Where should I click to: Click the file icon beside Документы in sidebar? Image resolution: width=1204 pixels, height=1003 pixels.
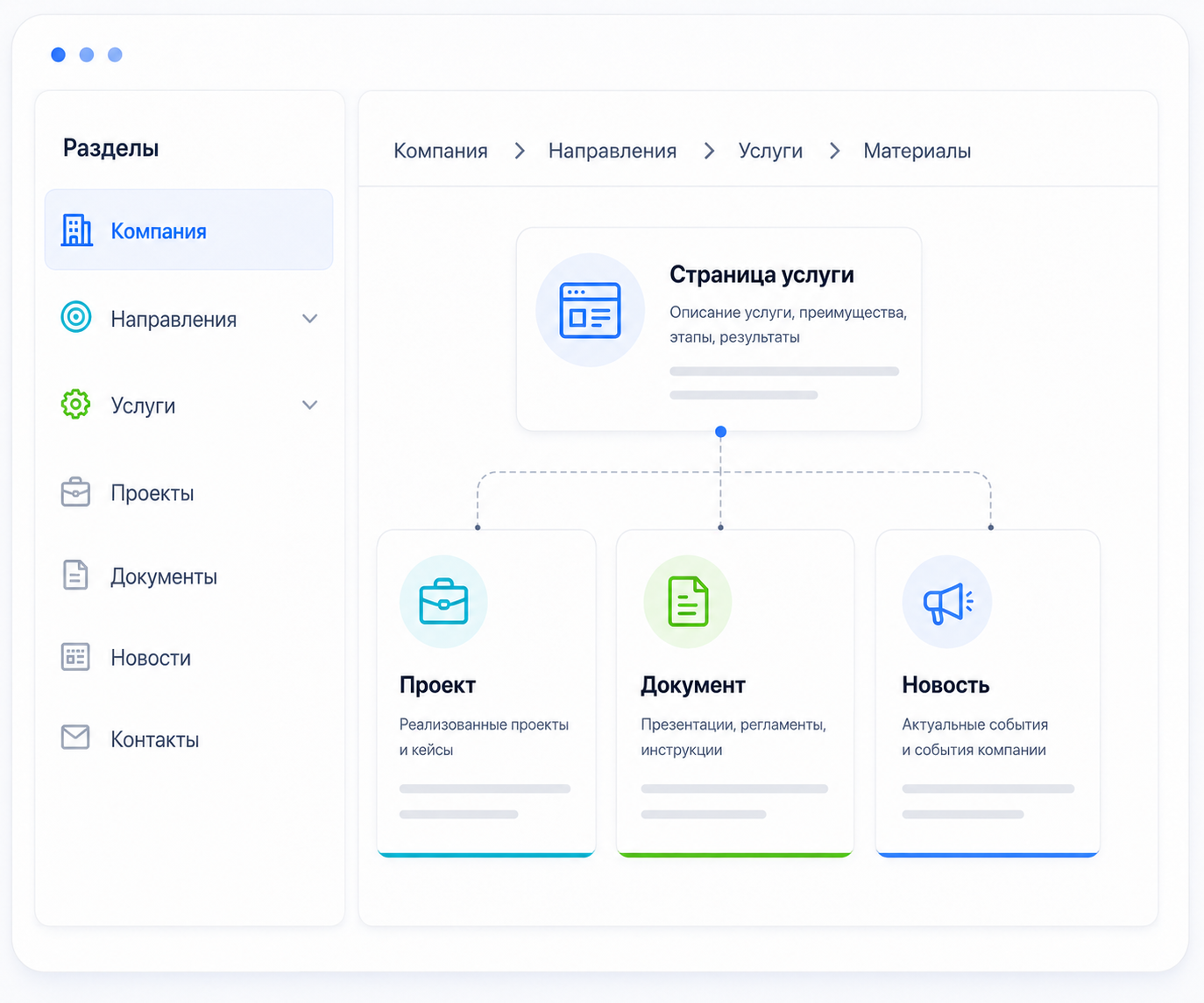click(76, 576)
